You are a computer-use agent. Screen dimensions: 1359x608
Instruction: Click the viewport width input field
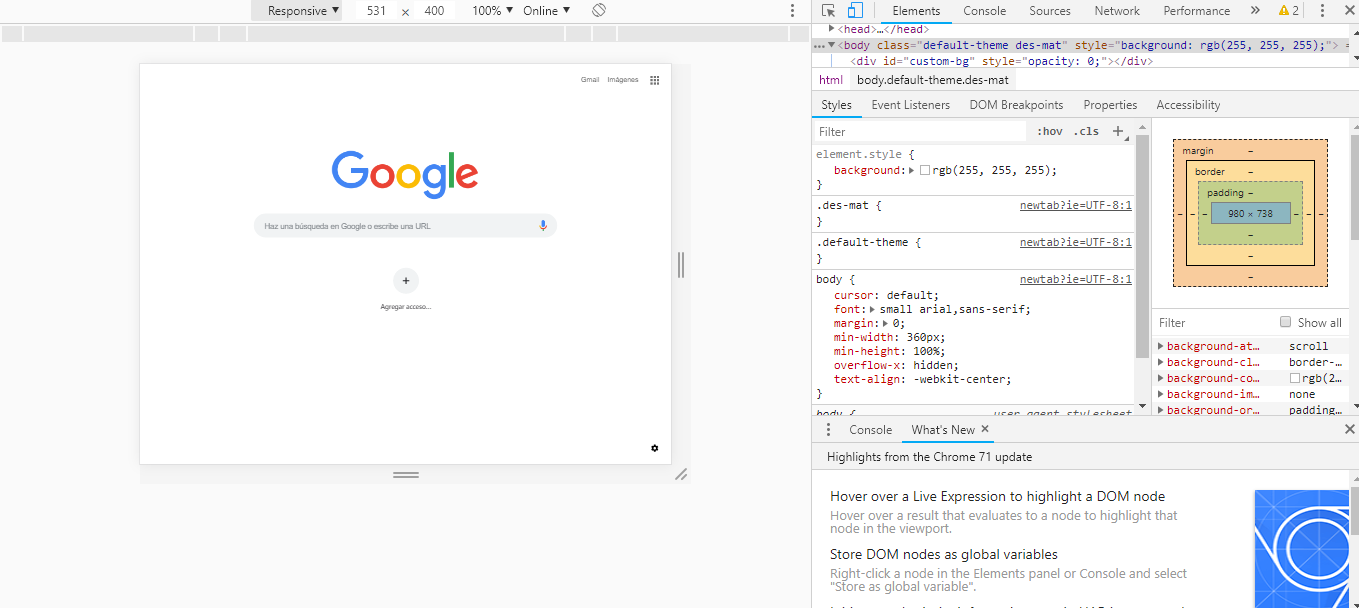[377, 11]
